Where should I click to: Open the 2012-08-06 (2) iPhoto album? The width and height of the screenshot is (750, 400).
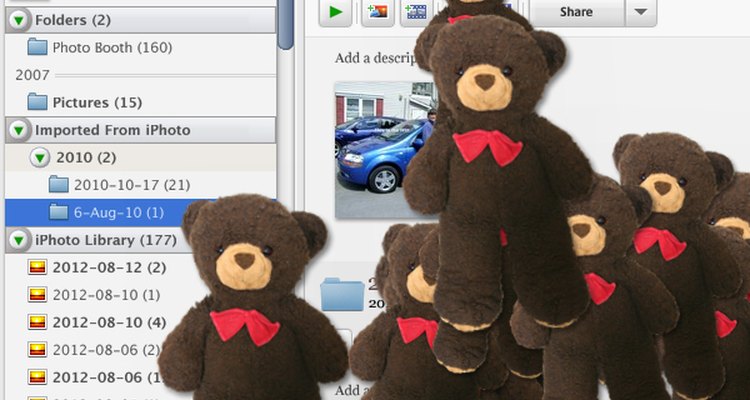click(x=94, y=350)
